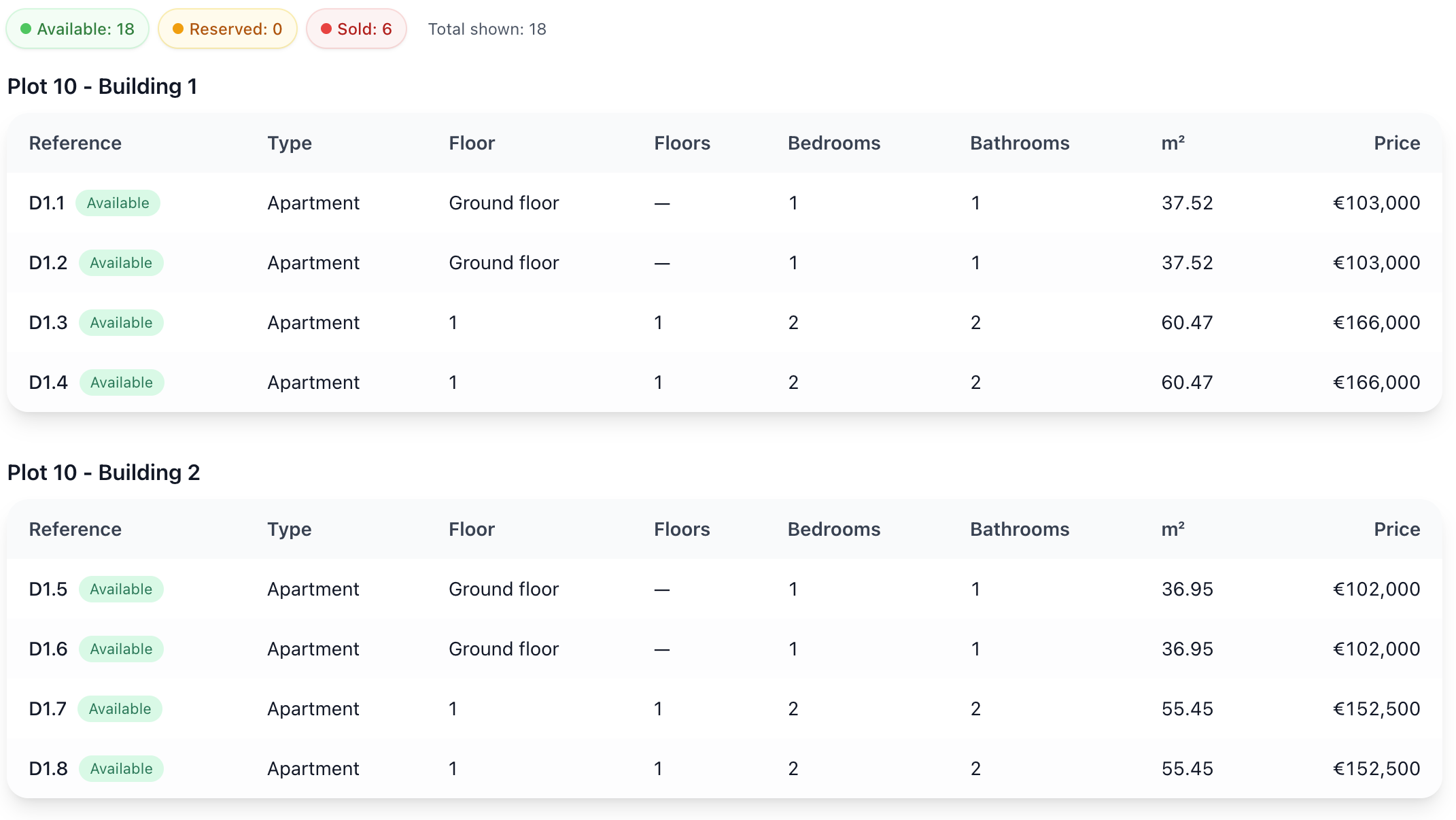Sort Building 2 by m² column header
Image resolution: width=1456 pixels, height=820 pixels.
pos(1173,530)
